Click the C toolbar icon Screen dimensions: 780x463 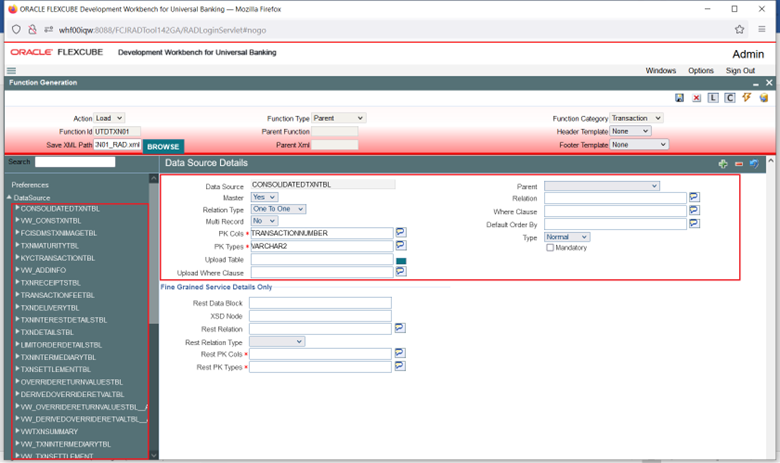click(730, 98)
